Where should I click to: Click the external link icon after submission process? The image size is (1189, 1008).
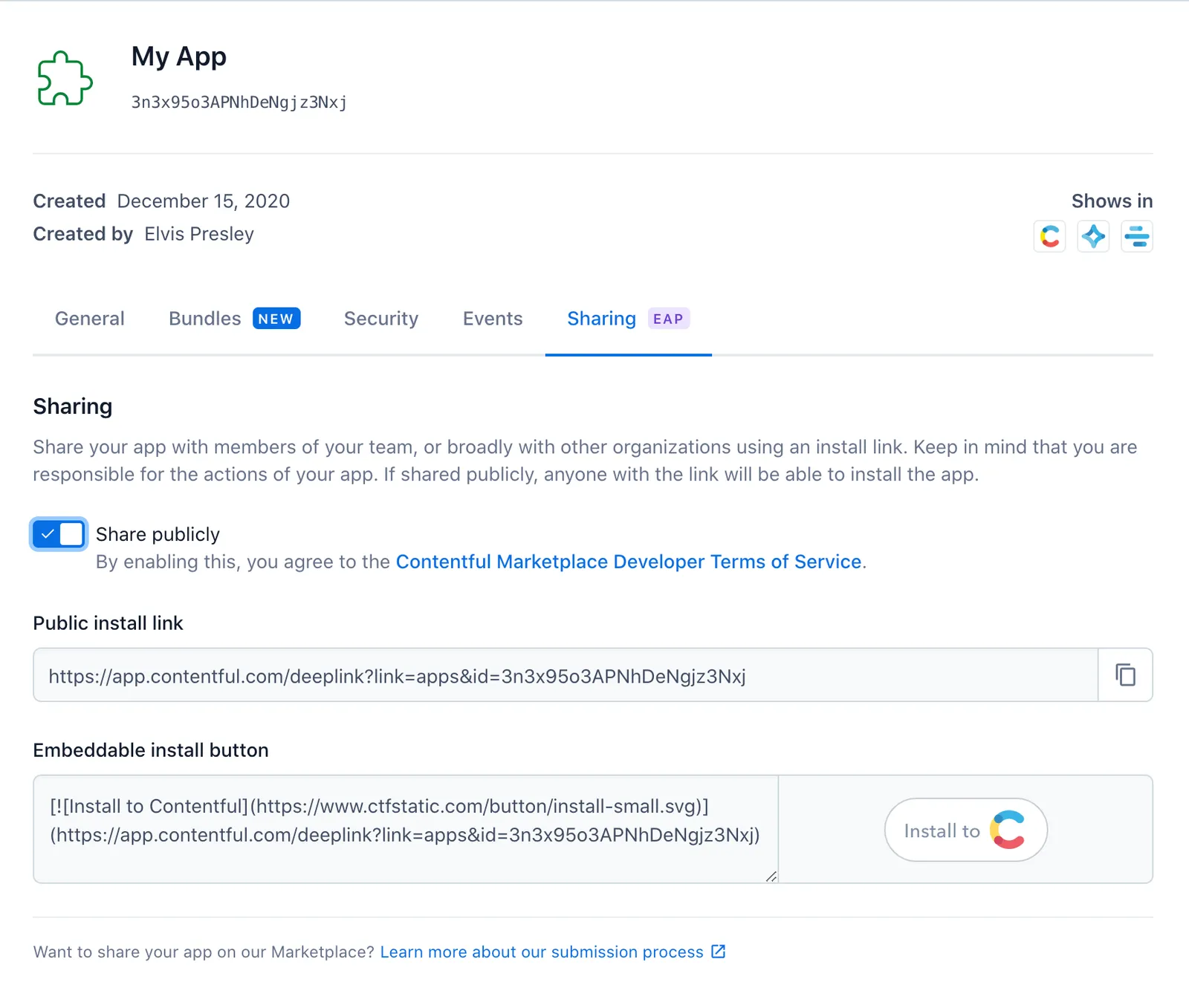coord(718,952)
